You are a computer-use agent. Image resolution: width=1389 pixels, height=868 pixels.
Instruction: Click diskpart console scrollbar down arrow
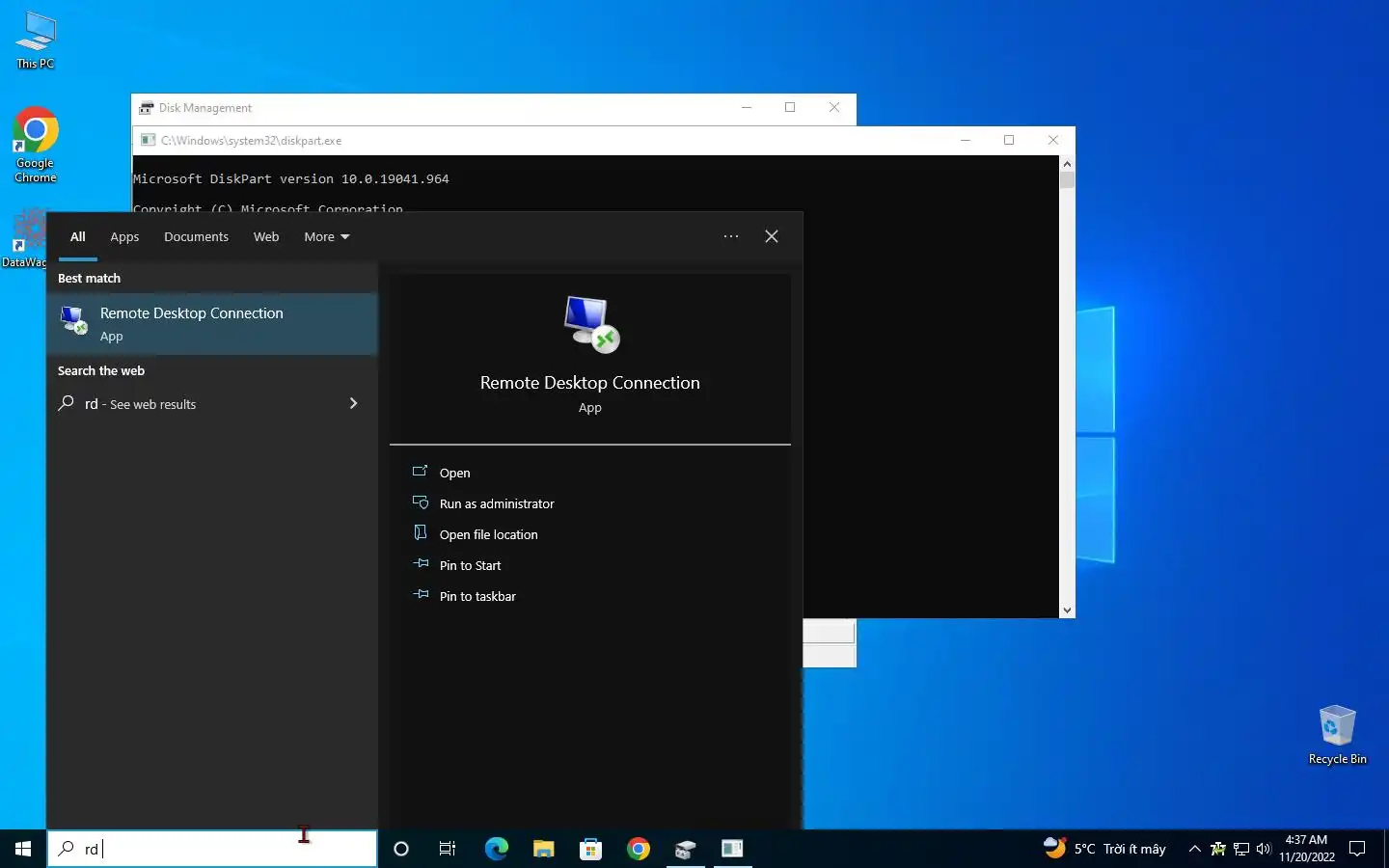pyautogui.click(x=1067, y=610)
